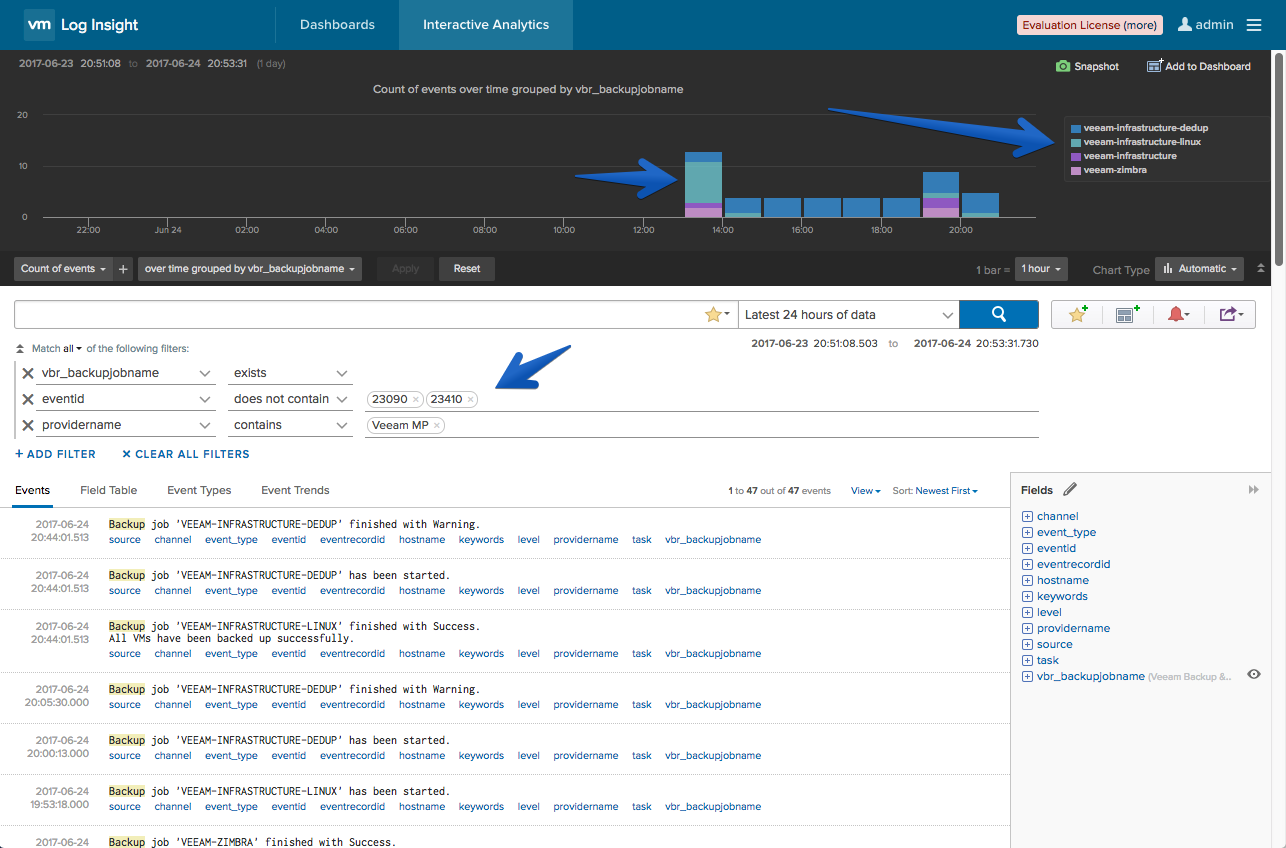Add current query to favorites star-plus icon
1286x848 pixels.
click(1077, 314)
